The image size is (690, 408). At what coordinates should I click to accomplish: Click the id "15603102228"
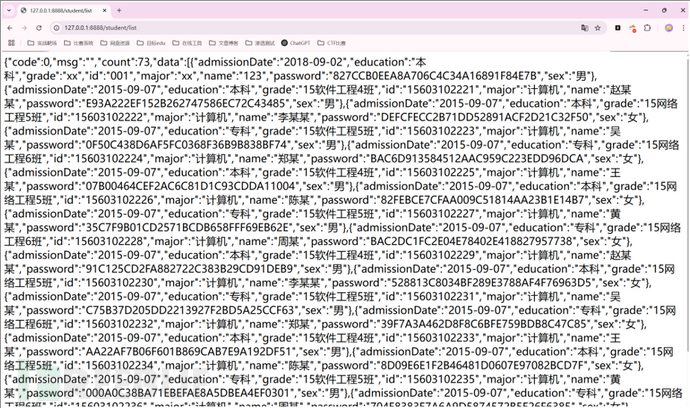pyautogui.click(x=111, y=241)
